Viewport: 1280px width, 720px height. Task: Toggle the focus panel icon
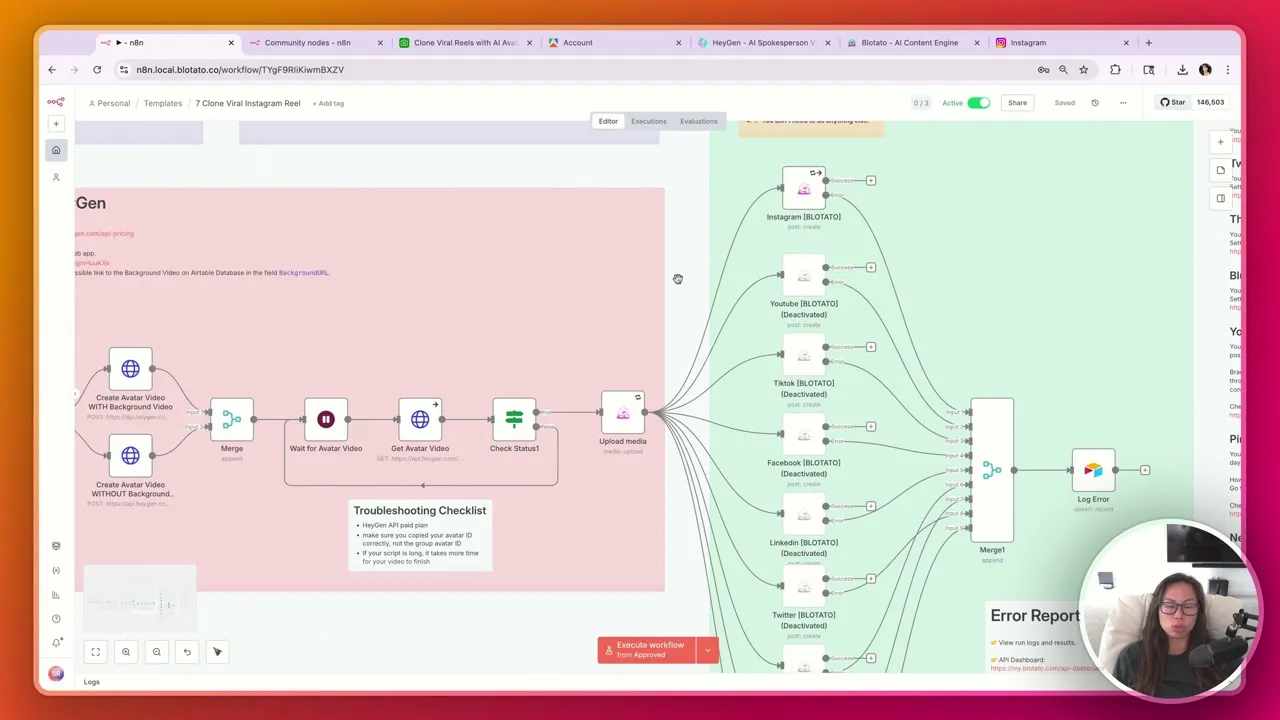click(x=1220, y=198)
